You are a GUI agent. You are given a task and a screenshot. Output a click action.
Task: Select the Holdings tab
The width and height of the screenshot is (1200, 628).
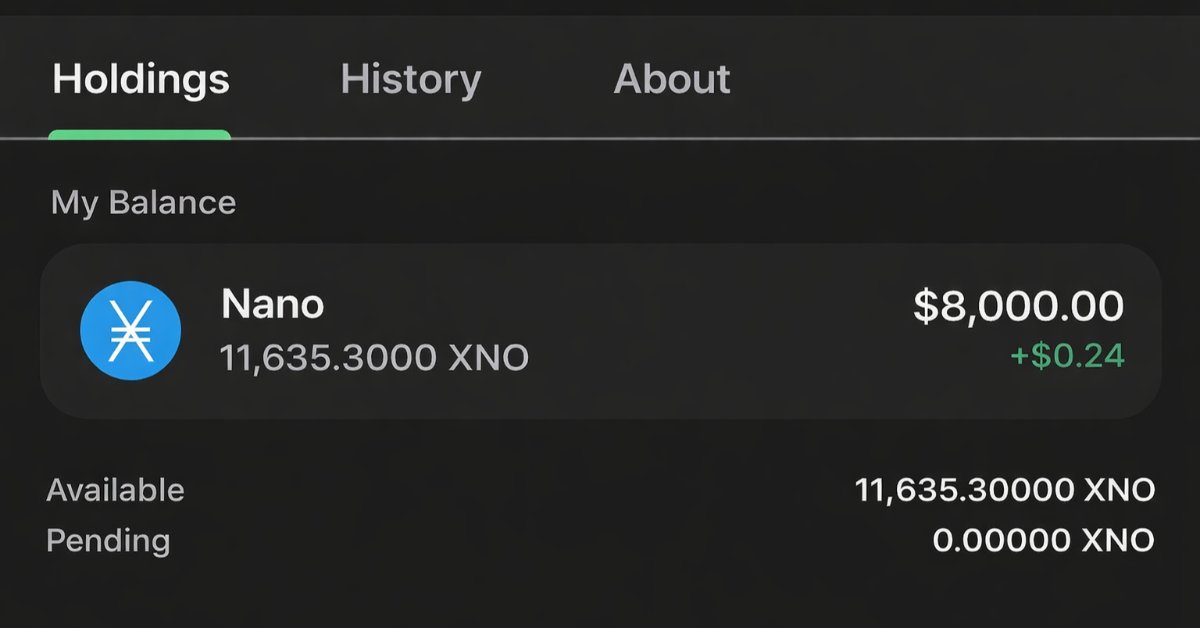[x=140, y=79]
